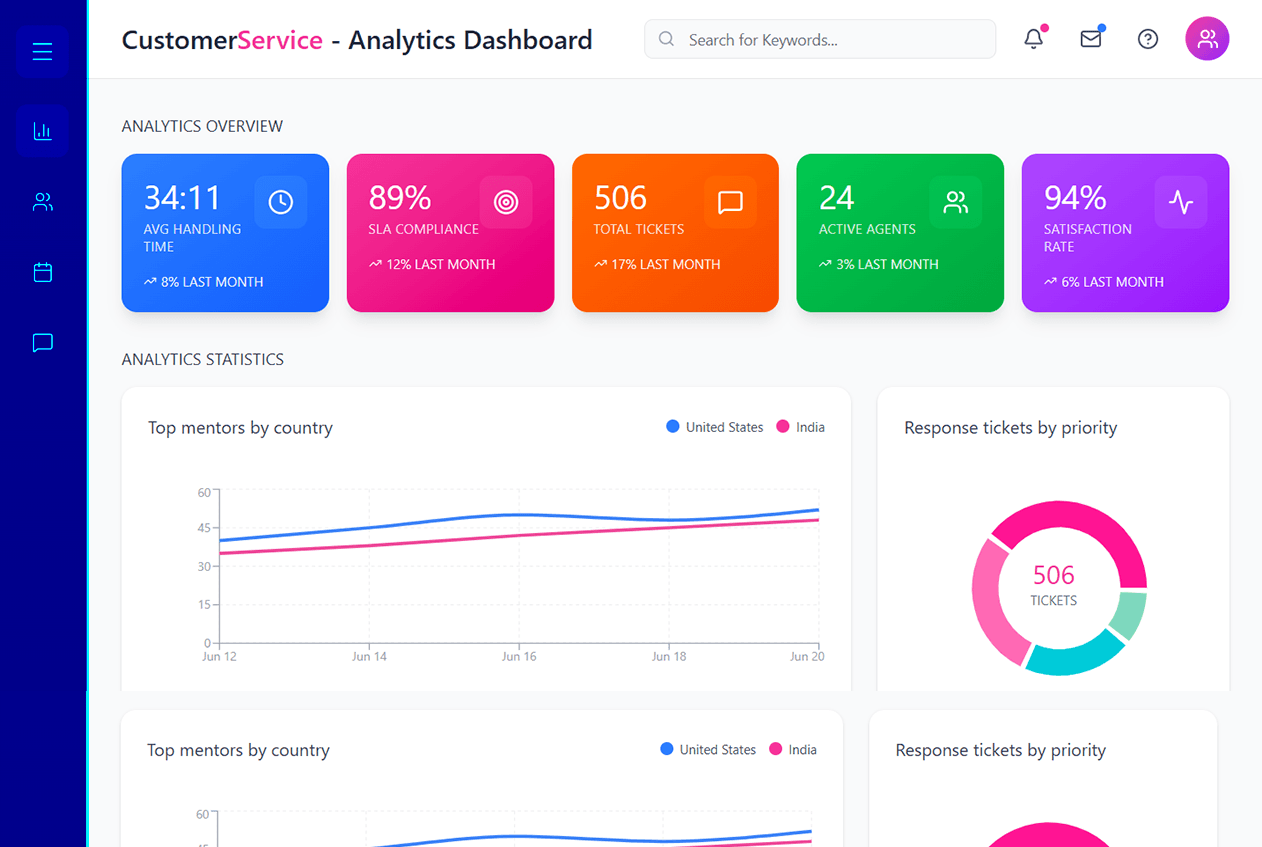Toggle United States legend in second chart
The height and width of the screenshot is (847, 1262).
coord(708,750)
